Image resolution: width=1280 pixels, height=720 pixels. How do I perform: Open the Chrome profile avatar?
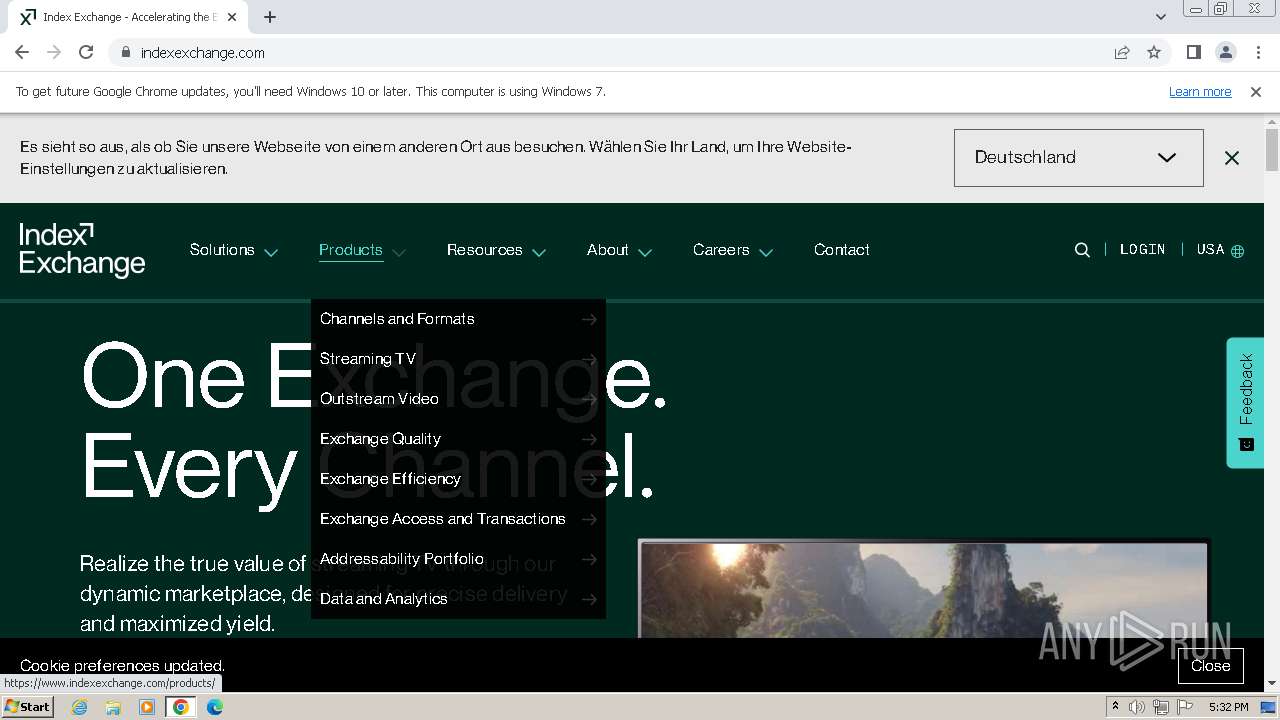click(1225, 52)
